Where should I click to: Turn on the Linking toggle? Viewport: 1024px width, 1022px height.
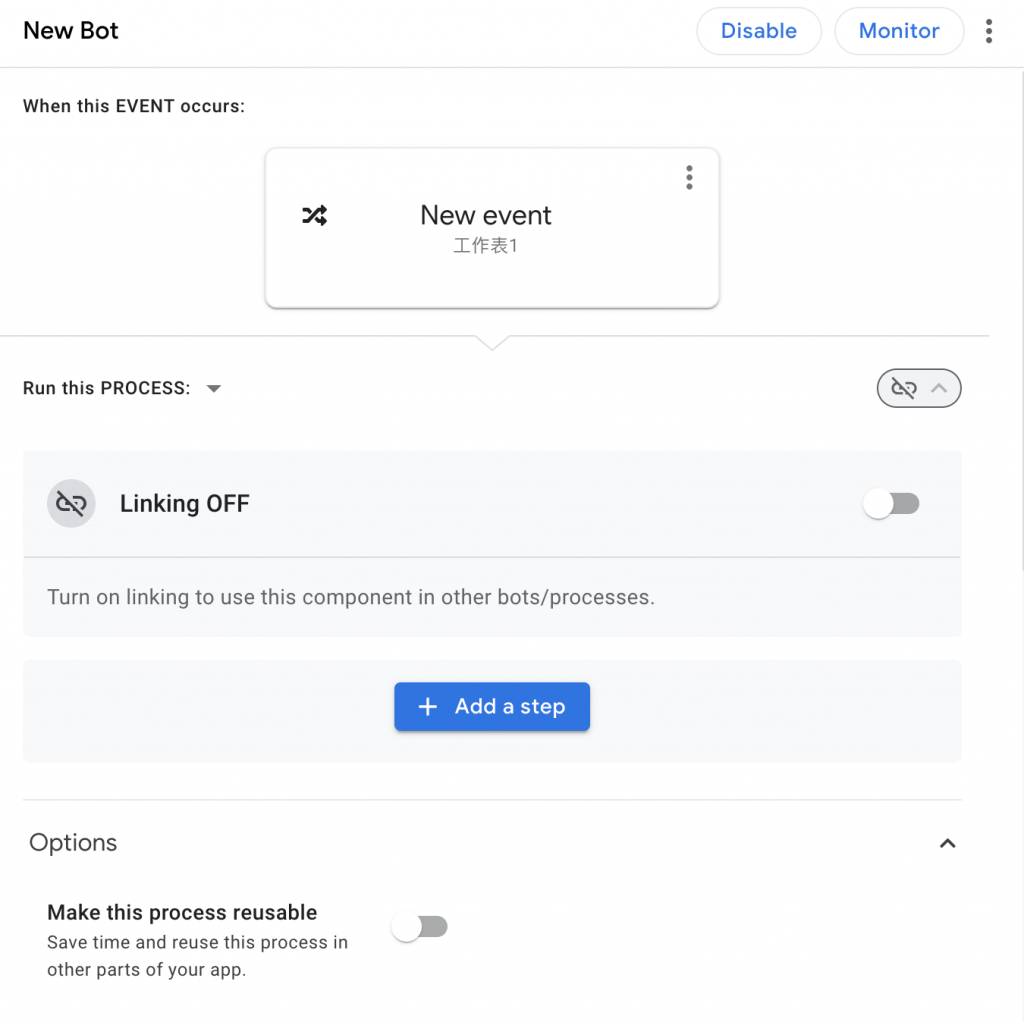coord(891,504)
